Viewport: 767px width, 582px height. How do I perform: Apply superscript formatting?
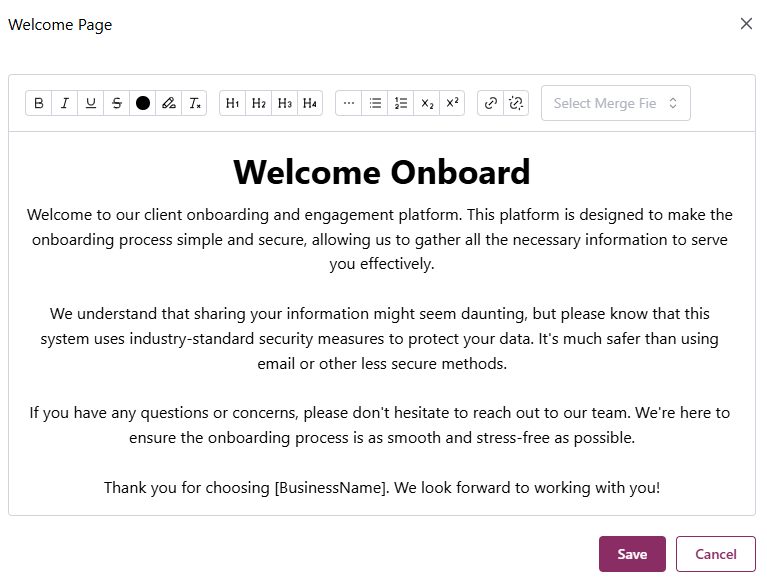point(452,103)
